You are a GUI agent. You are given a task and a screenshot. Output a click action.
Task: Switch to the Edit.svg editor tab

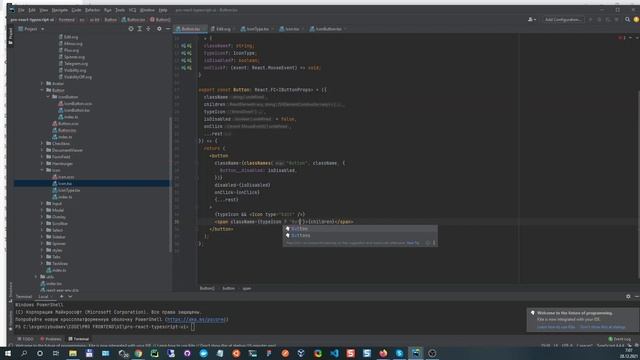(x=222, y=29)
